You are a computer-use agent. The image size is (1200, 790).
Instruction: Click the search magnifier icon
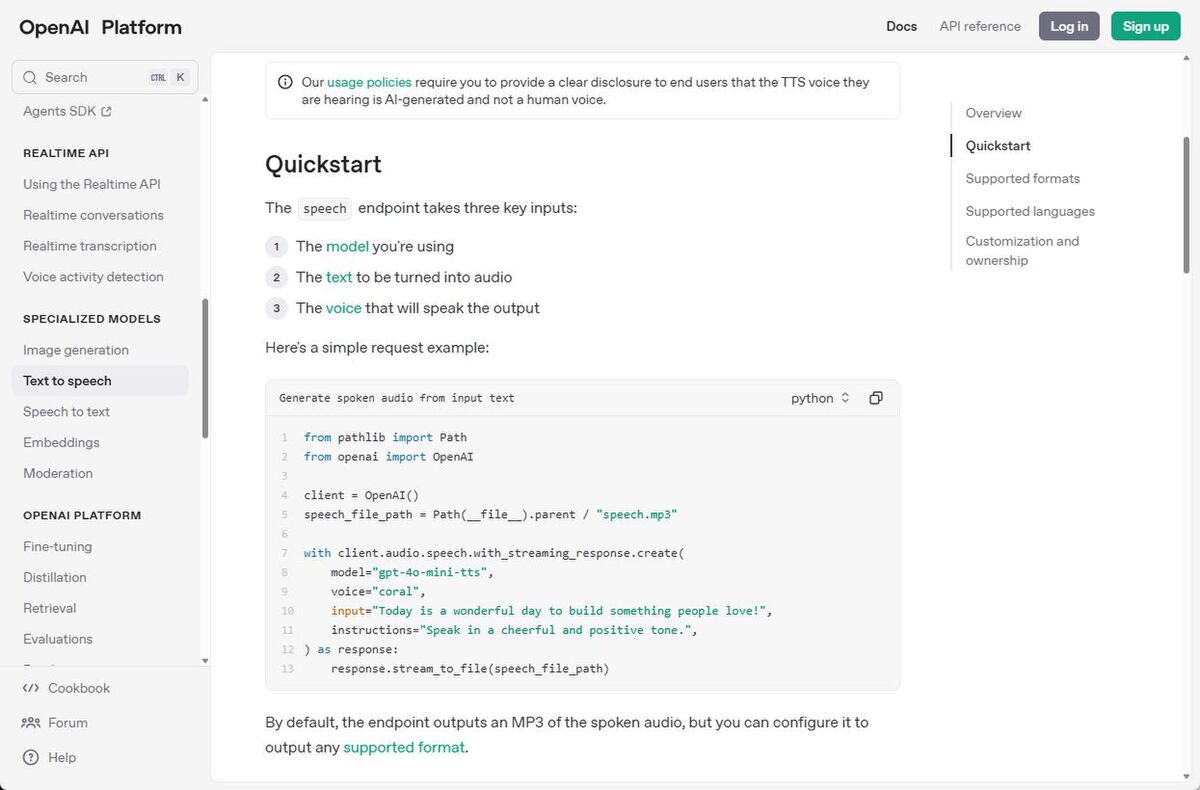[x=29, y=77]
